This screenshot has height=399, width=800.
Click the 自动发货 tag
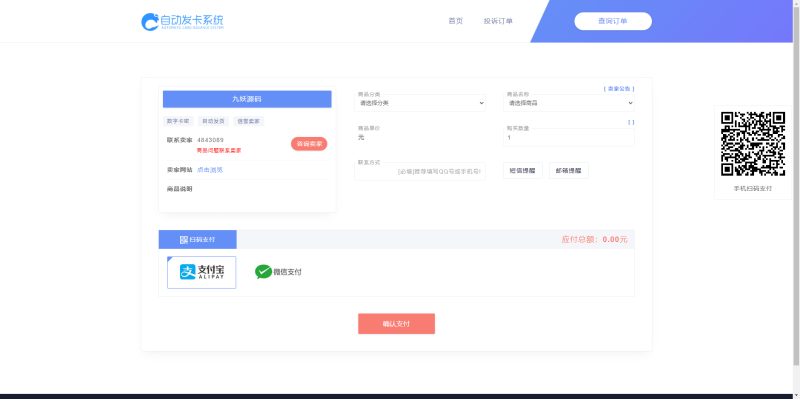[213, 121]
